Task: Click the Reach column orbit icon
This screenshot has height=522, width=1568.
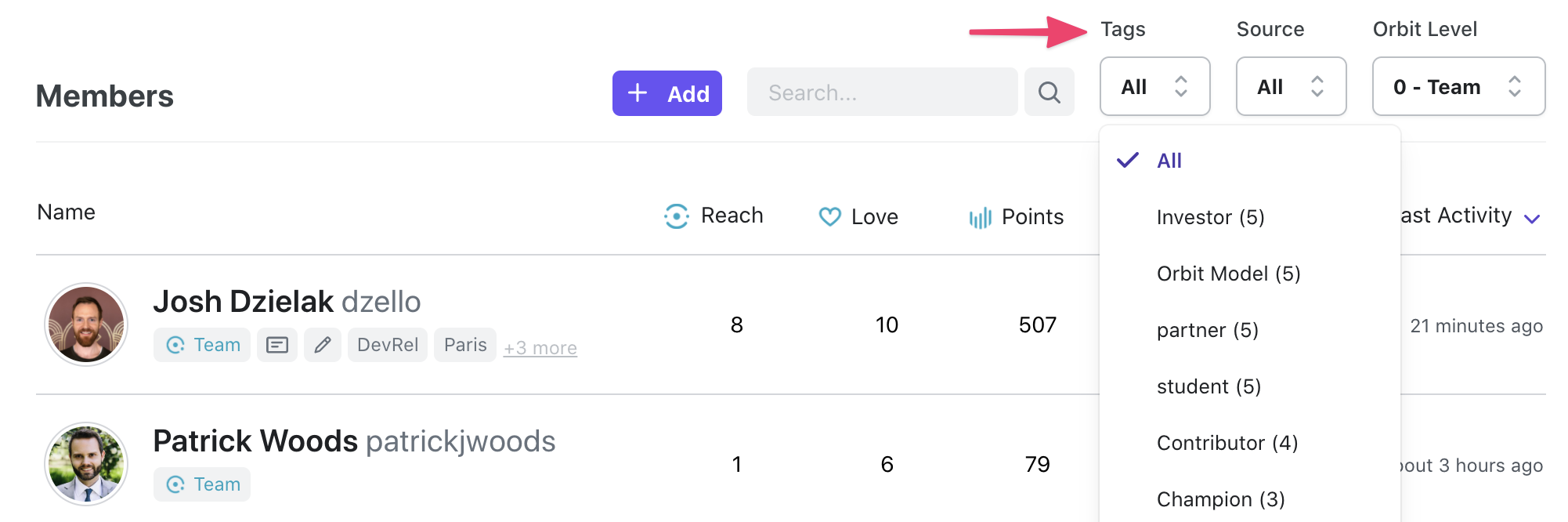Action: 677,216
